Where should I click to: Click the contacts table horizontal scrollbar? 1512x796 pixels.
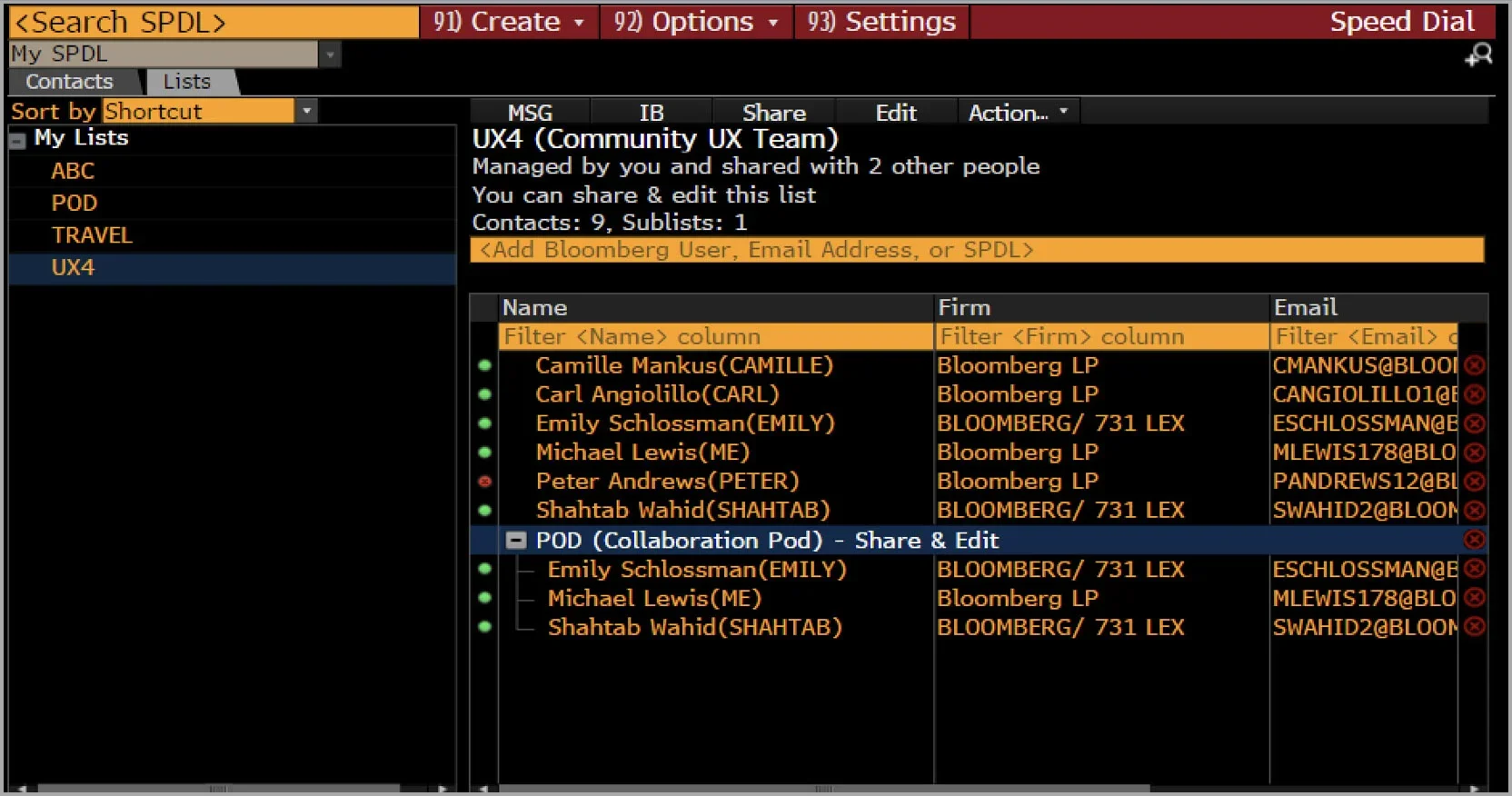[x=823, y=789]
